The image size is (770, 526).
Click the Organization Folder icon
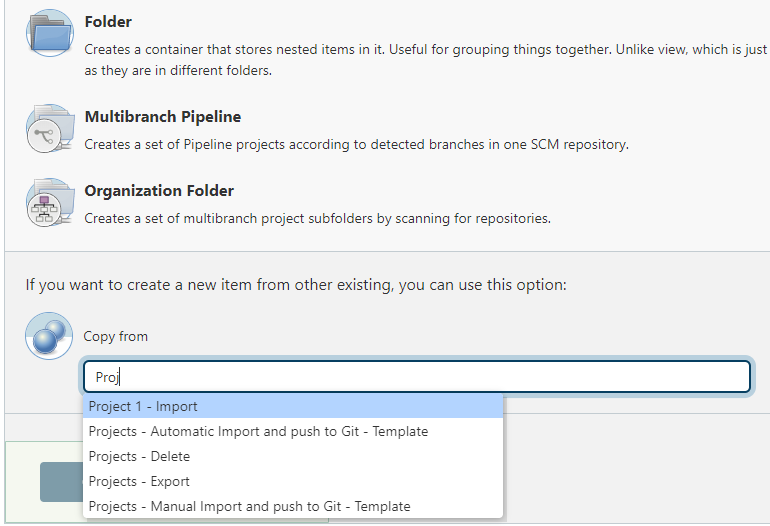[49, 203]
